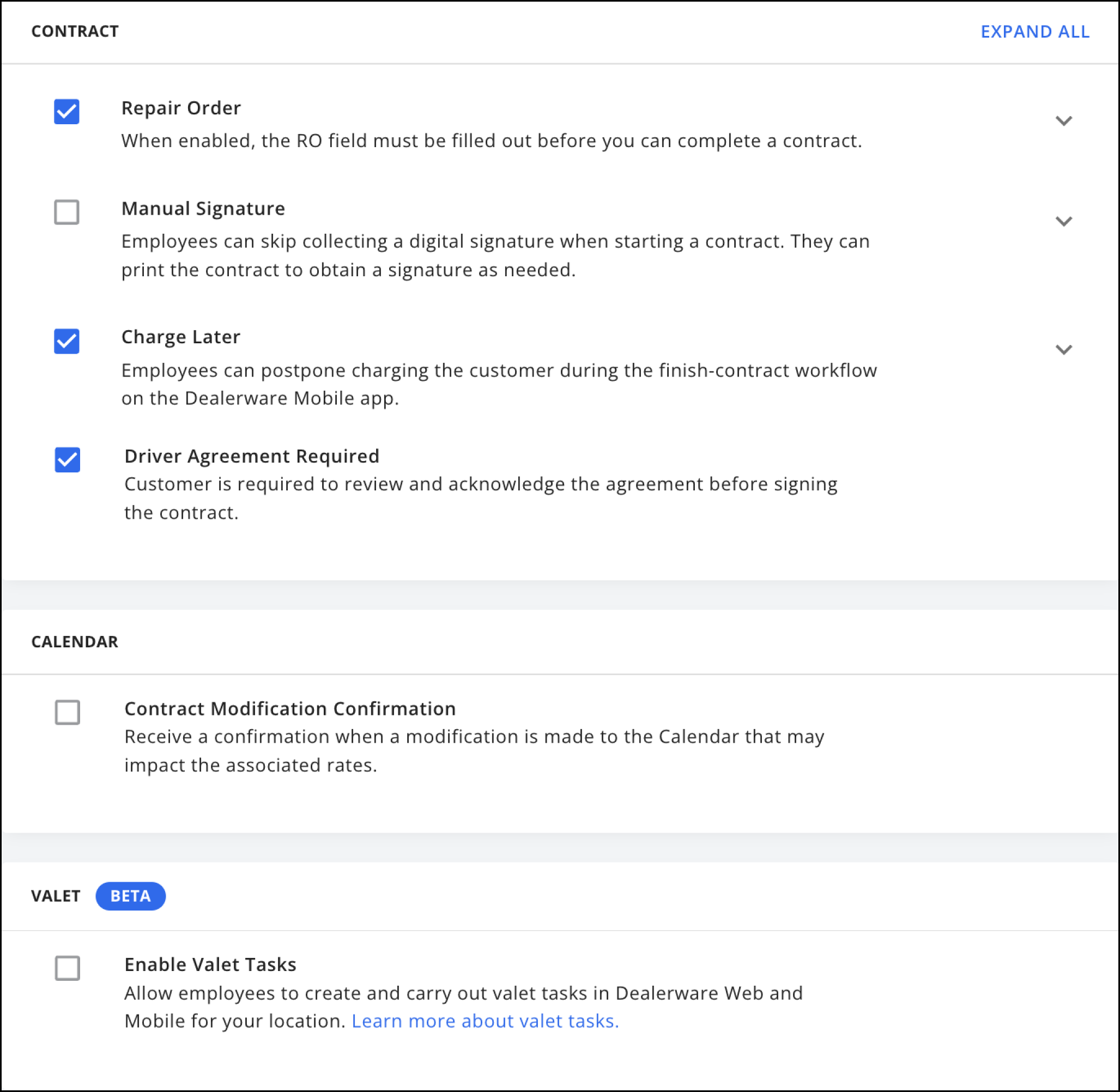Click the CALENDAR section heading

click(x=75, y=642)
